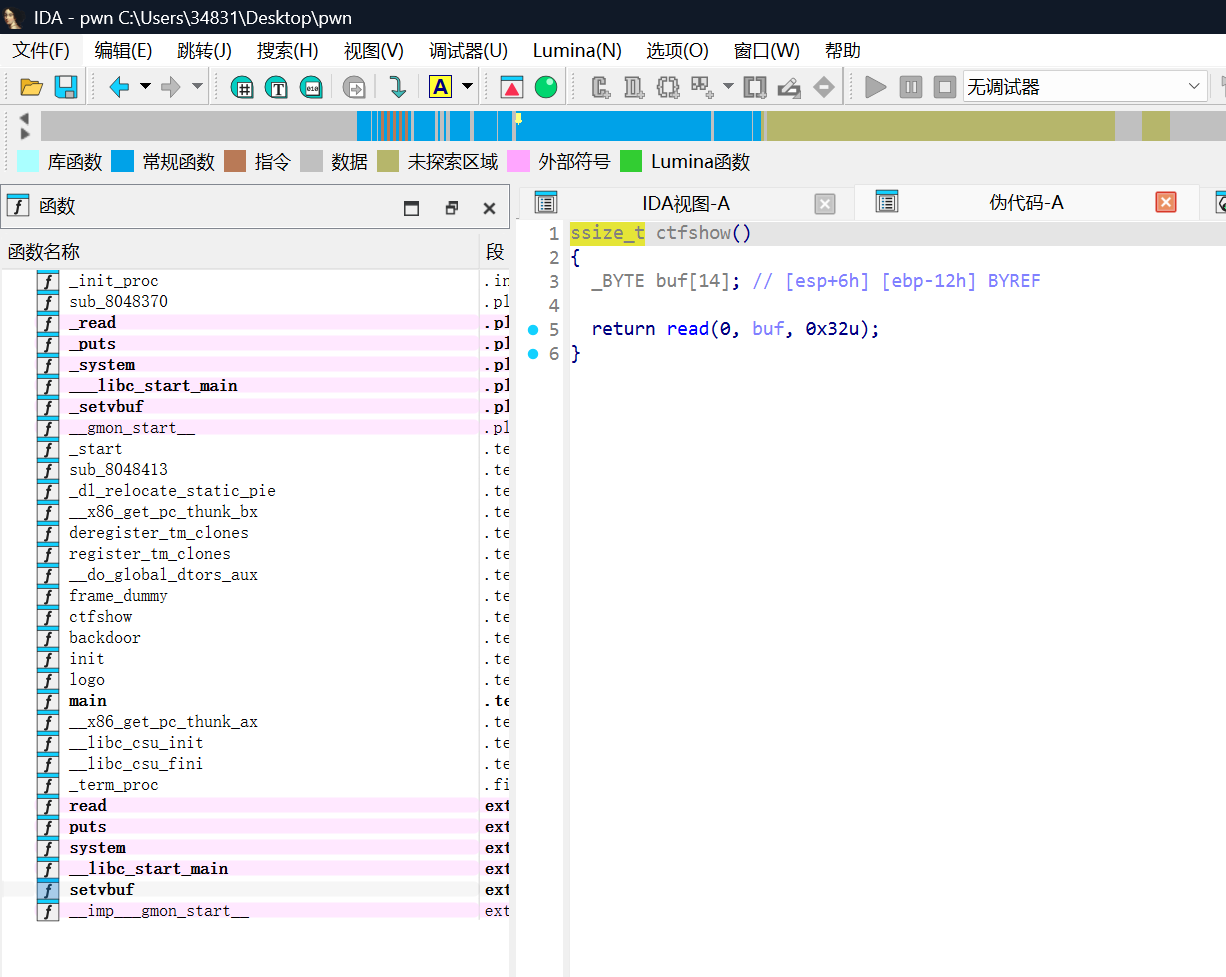Viewport: 1226px width, 977px height.
Task: Click the blue back arrow
Action: click(x=119, y=87)
